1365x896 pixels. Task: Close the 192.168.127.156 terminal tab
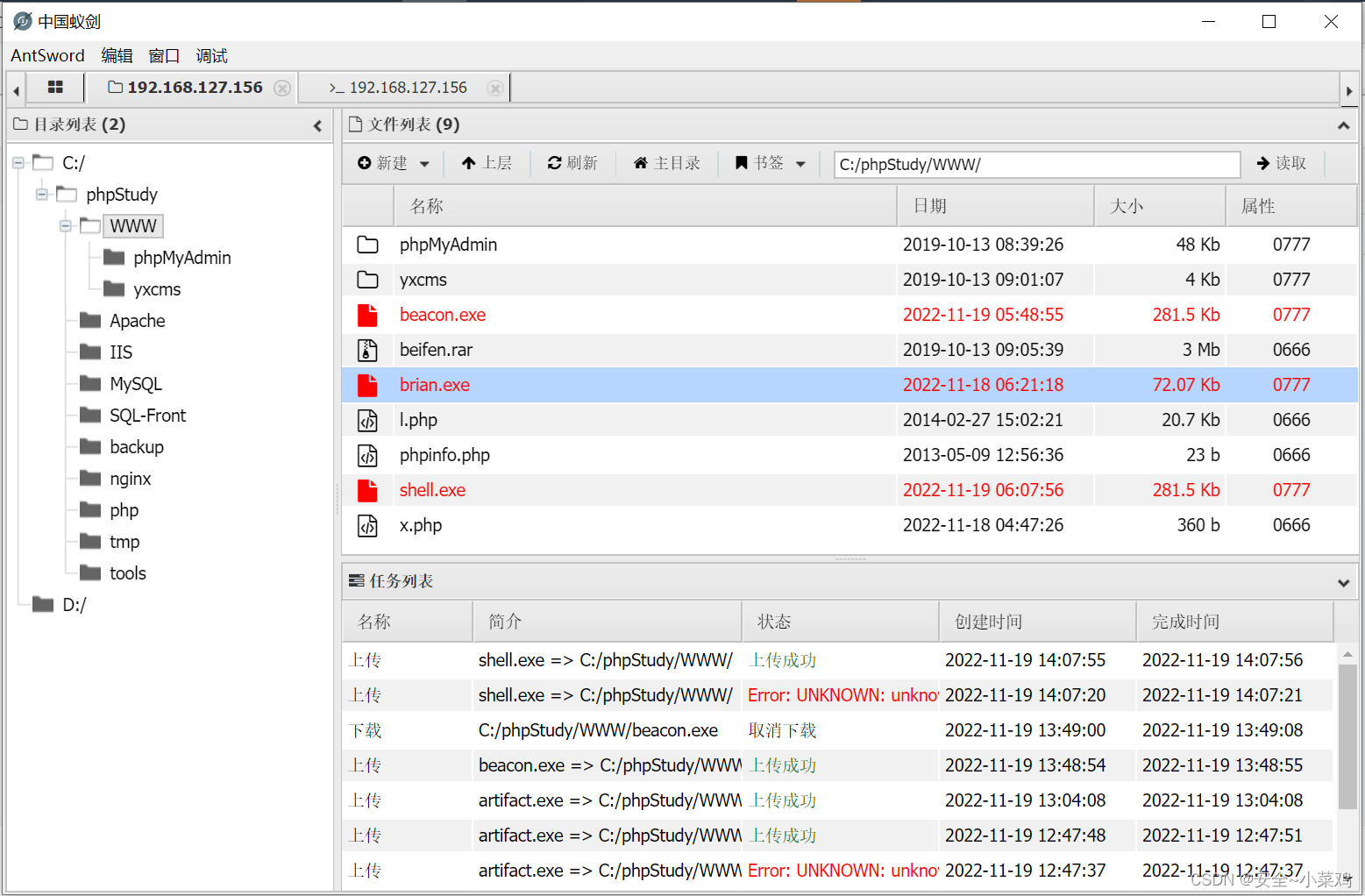coord(495,88)
